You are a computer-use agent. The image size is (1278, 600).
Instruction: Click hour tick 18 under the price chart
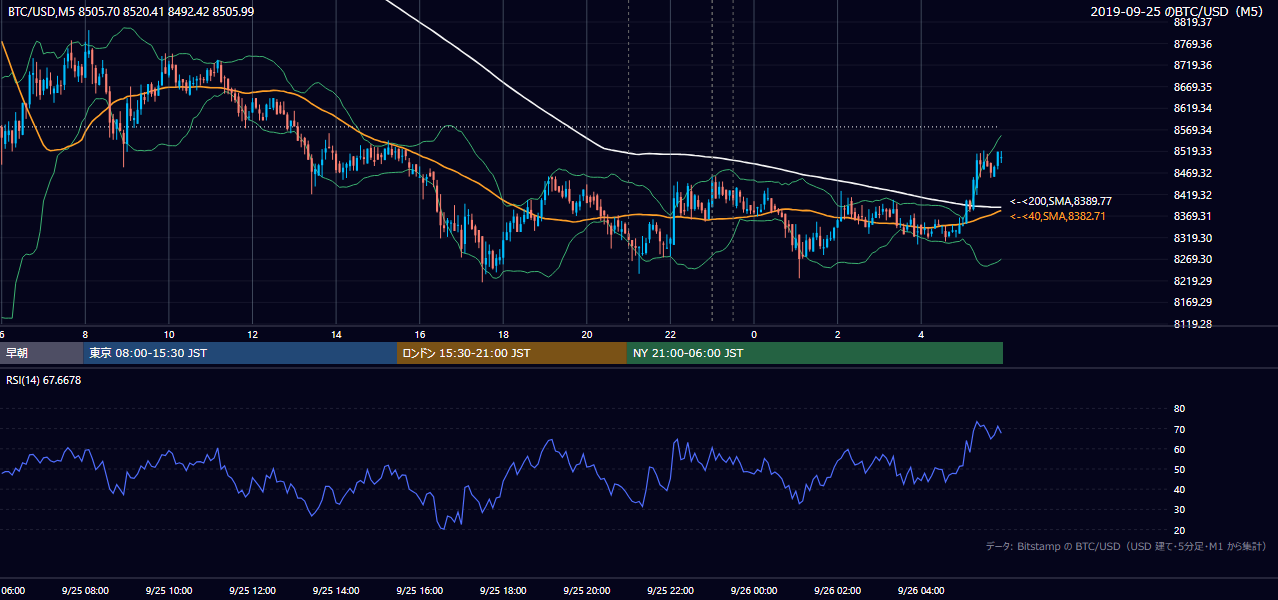[503, 334]
